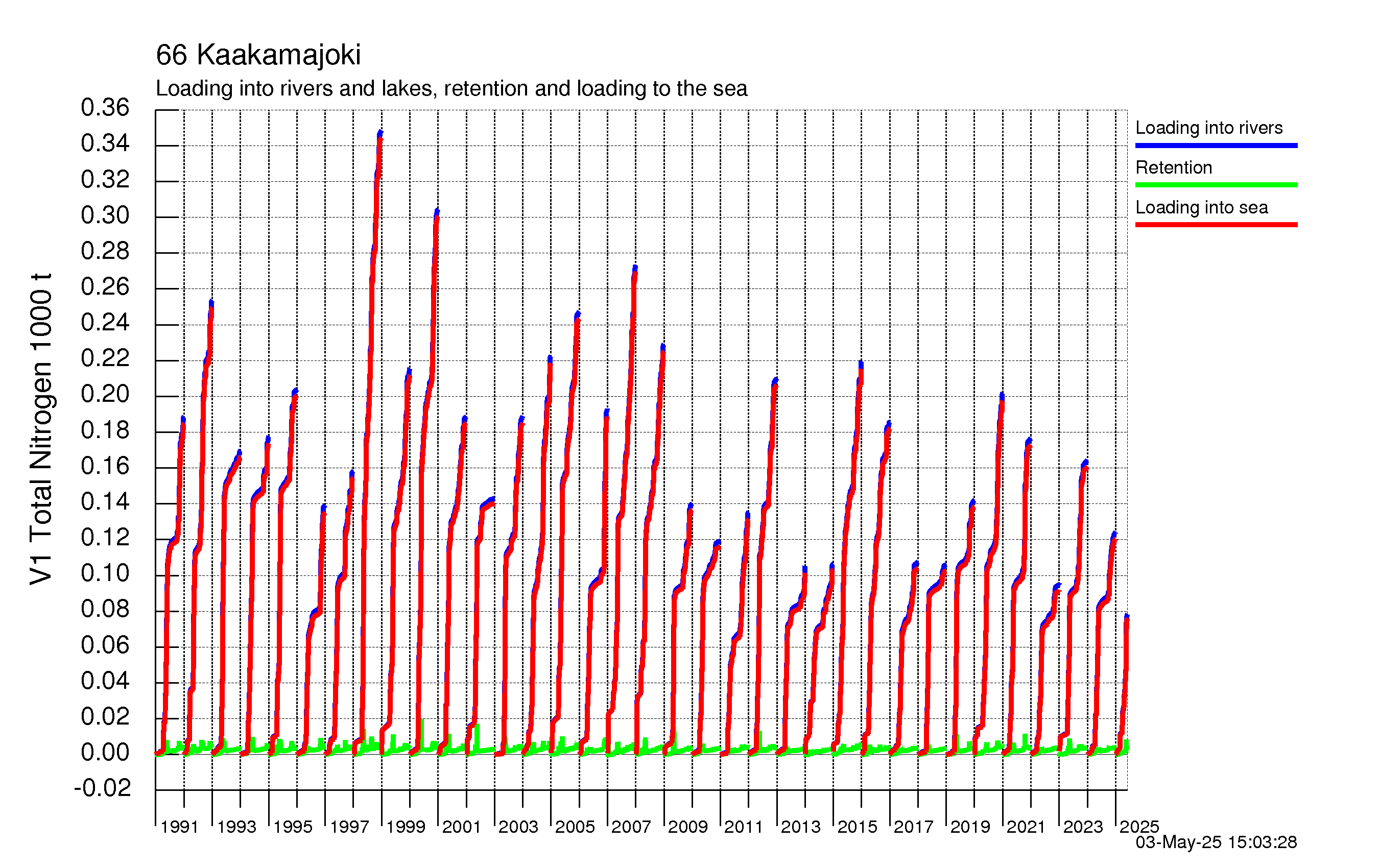
Task: Click the y-axis value 0.36
Action: [x=105, y=108]
